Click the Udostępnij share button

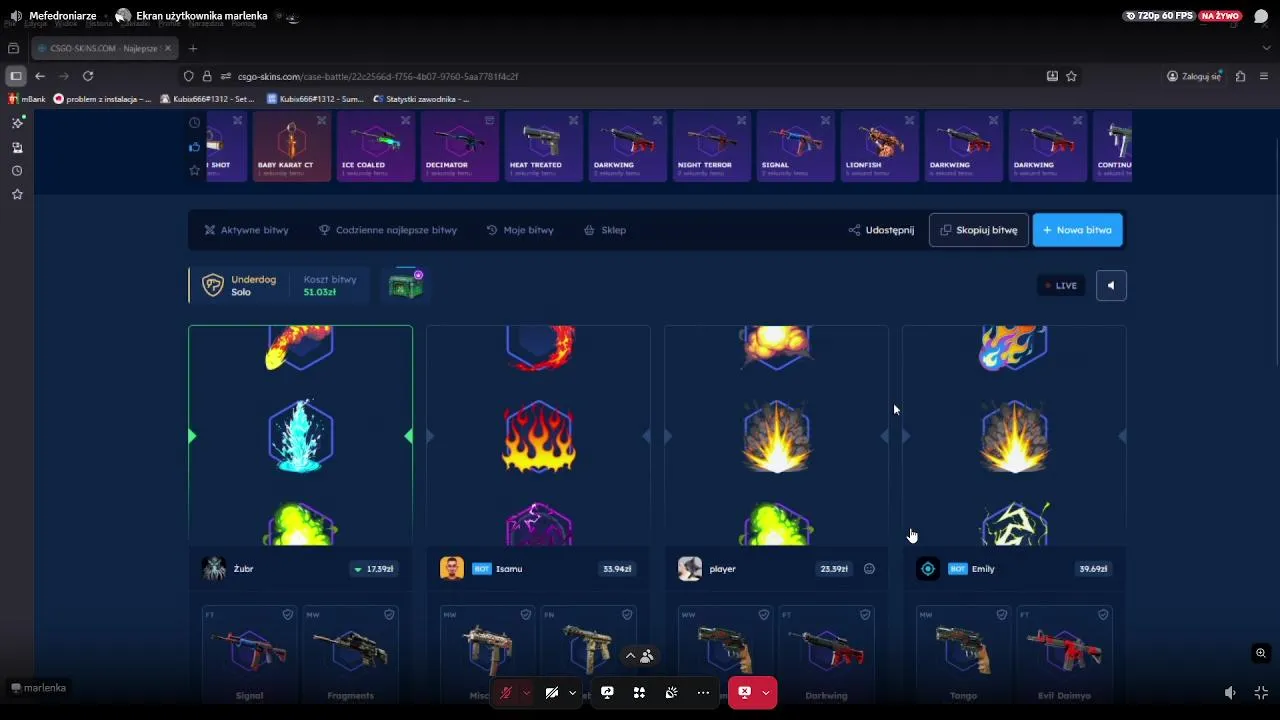click(881, 230)
